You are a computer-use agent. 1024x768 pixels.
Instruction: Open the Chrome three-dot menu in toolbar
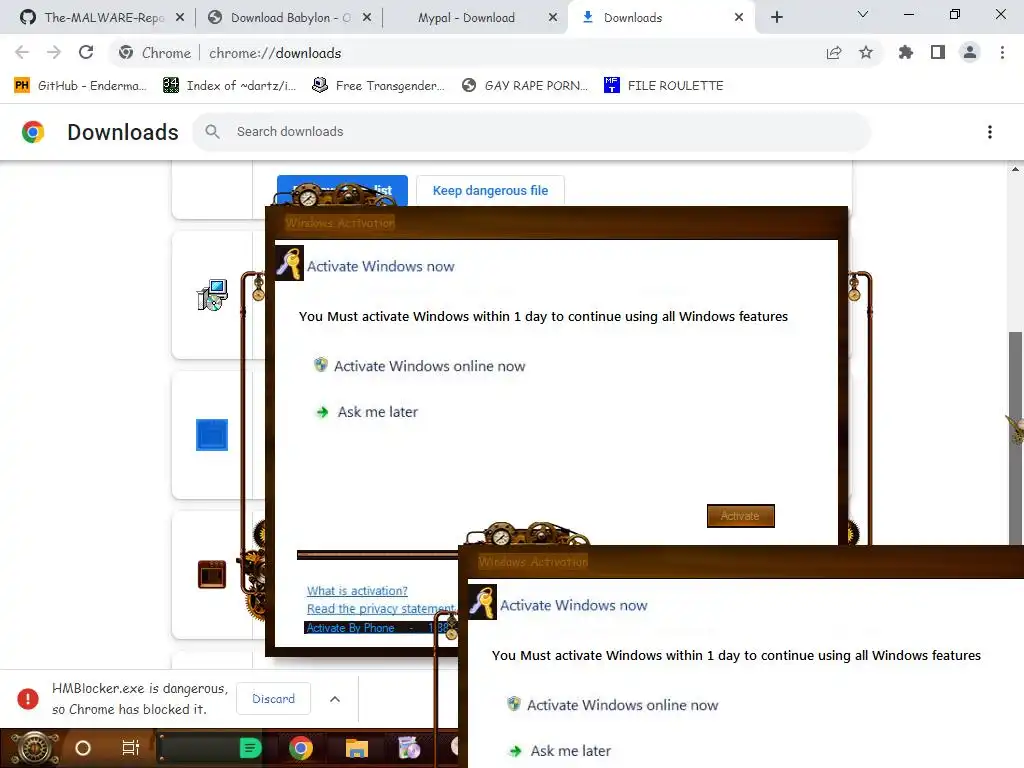pos(1002,52)
